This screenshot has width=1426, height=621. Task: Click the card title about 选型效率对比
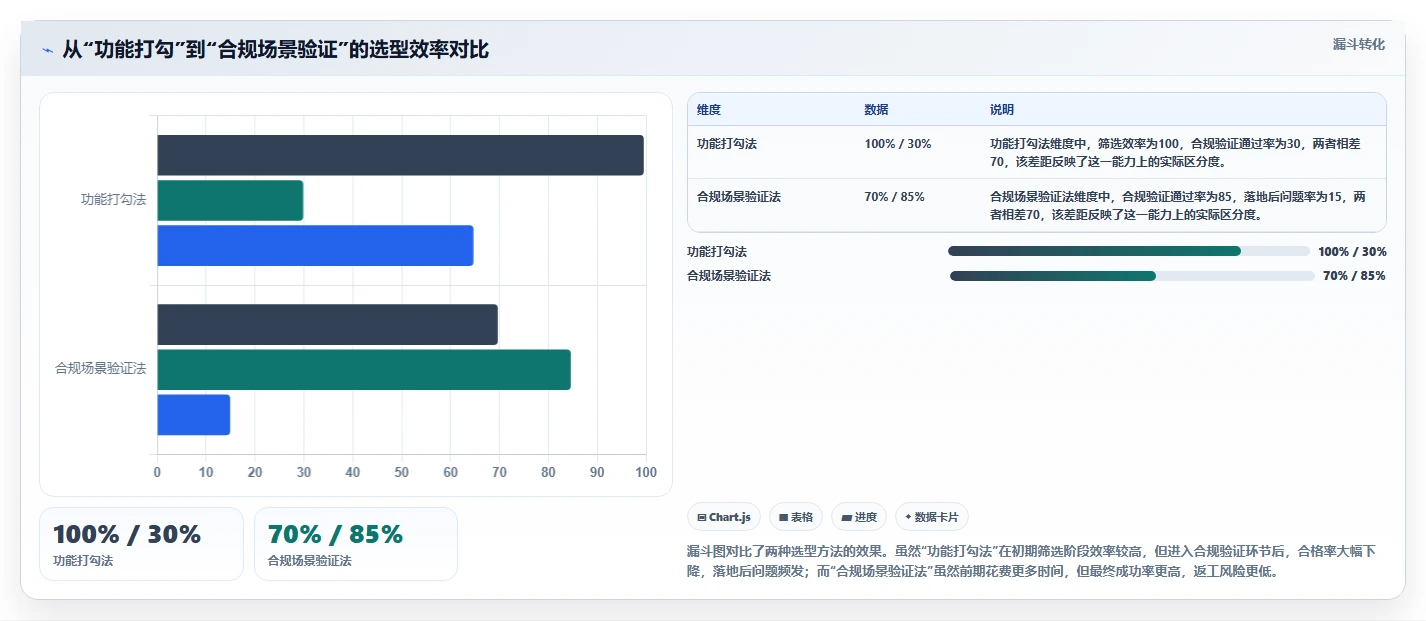pos(275,49)
